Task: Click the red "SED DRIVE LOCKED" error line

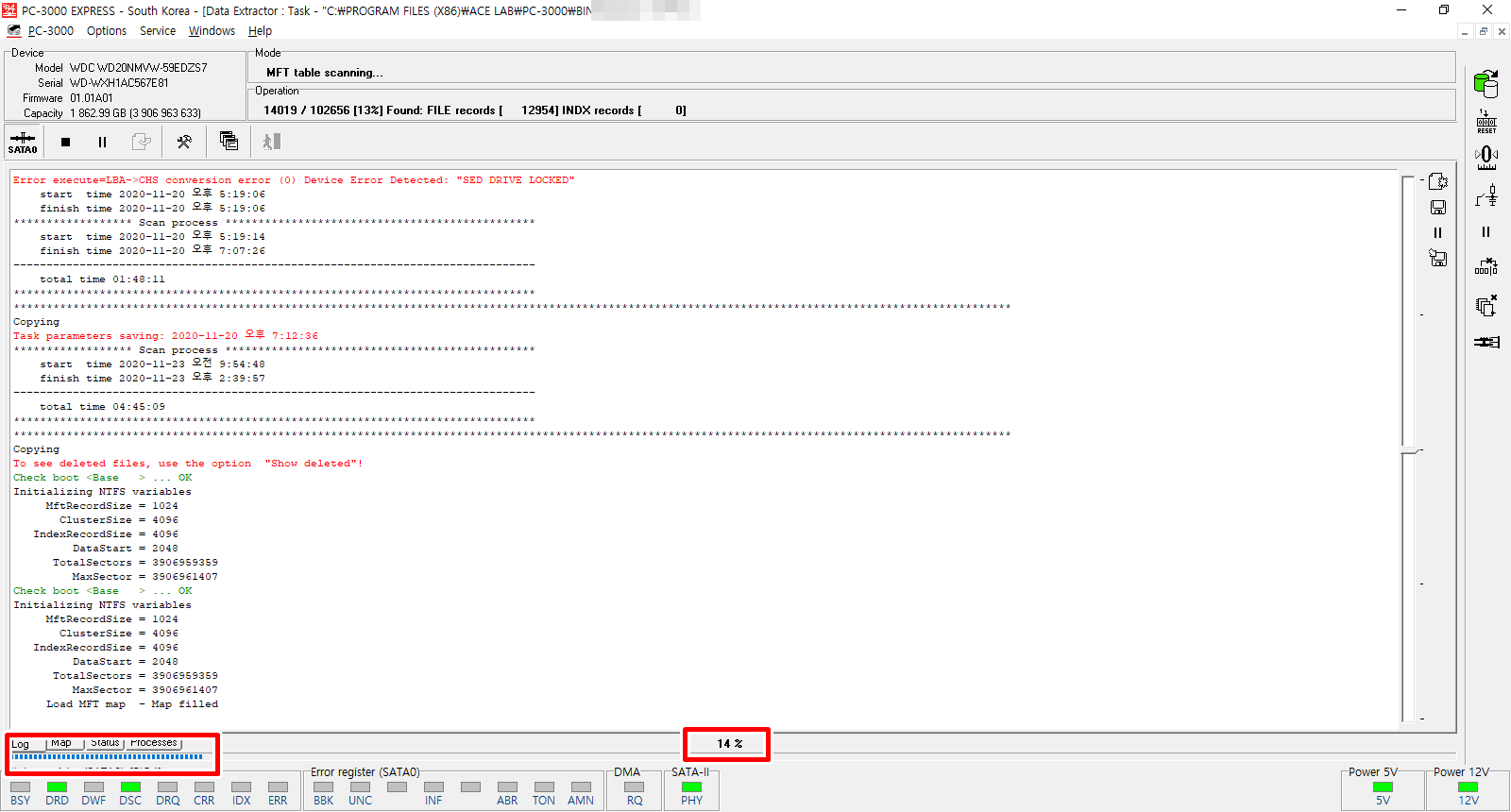Action: pyautogui.click(x=294, y=180)
